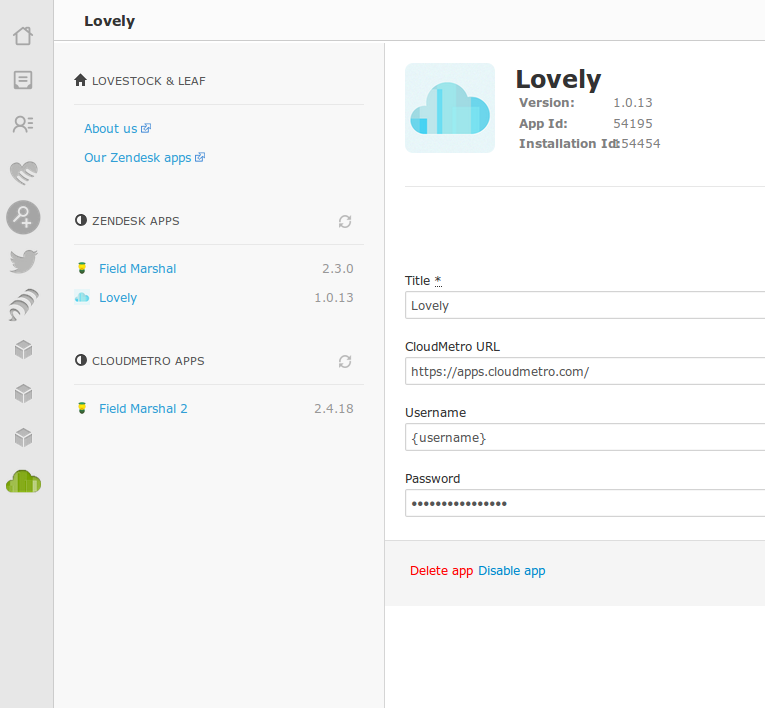
Task: Open the Twitter bird sidebar icon
Action: [x=23, y=261]
